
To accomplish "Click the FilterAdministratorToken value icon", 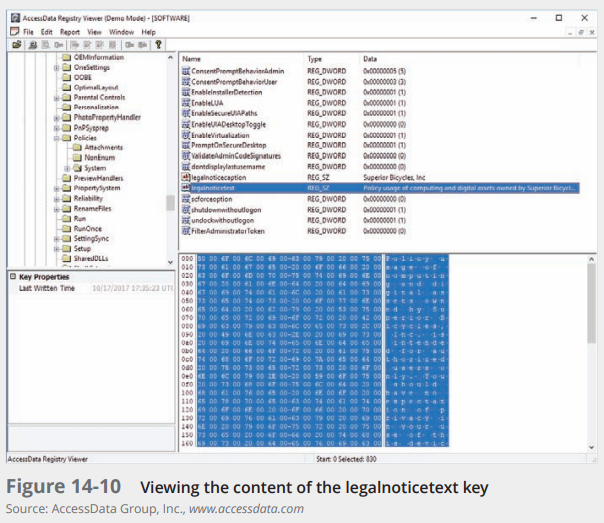I will (185, 231).
